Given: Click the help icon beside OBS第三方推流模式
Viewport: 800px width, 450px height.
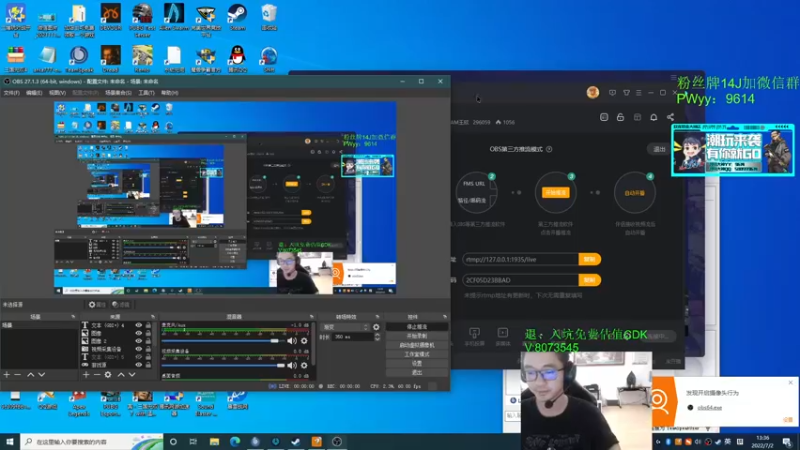Looking at the screenshot, I should [549, 149].
